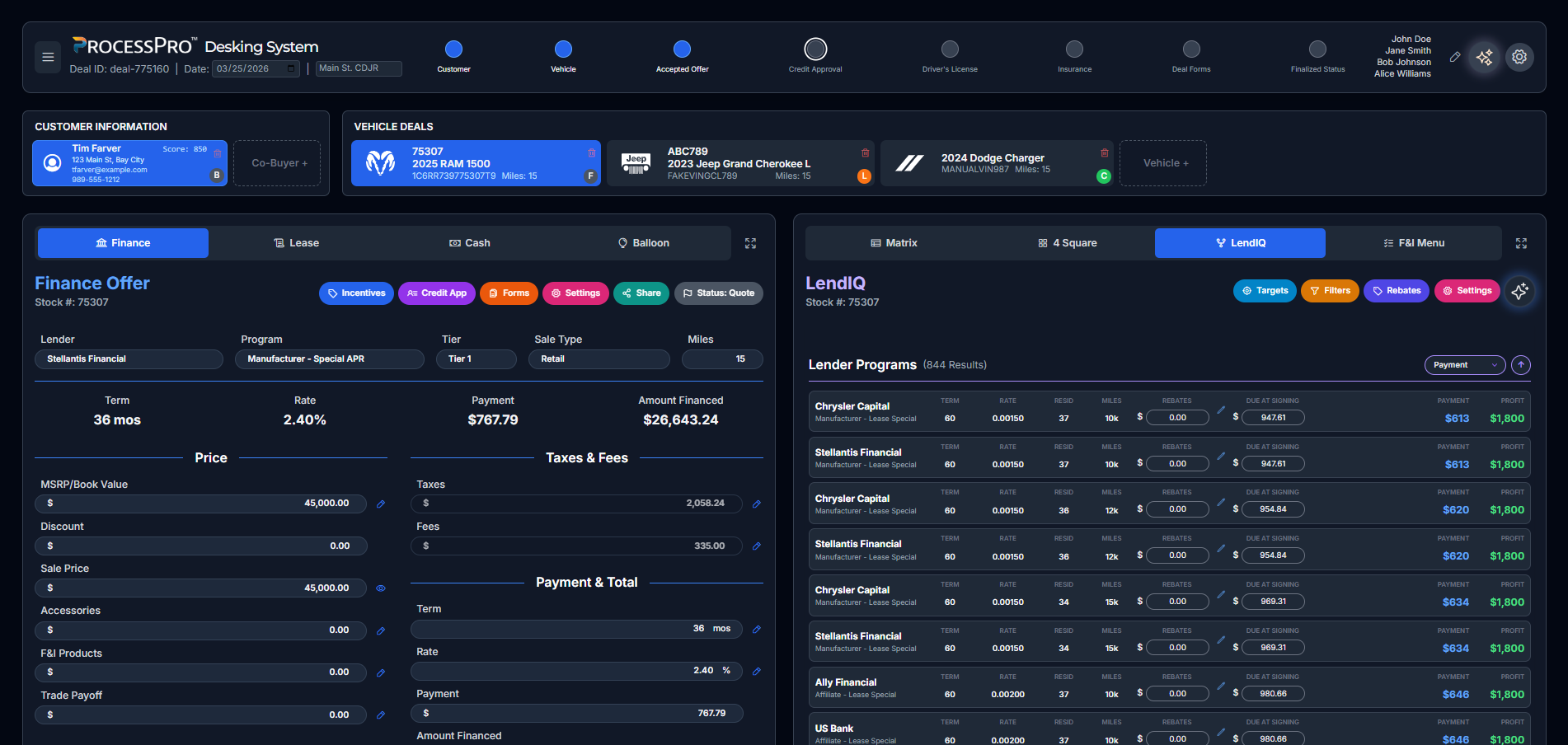Open LendIQ Settings button
Image resolution: width=1568 pixels, height=745 pixels.
[1467, 291]
